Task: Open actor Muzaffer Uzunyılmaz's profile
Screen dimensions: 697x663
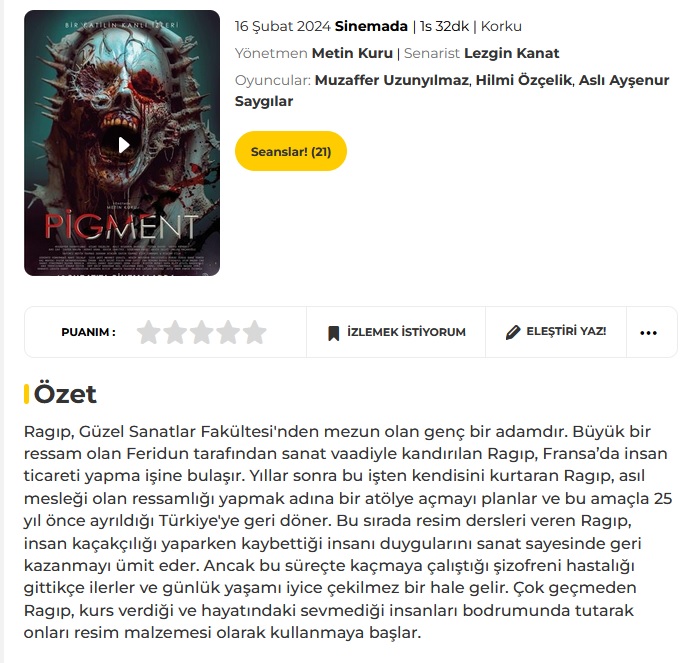Action: click(392, 80)
